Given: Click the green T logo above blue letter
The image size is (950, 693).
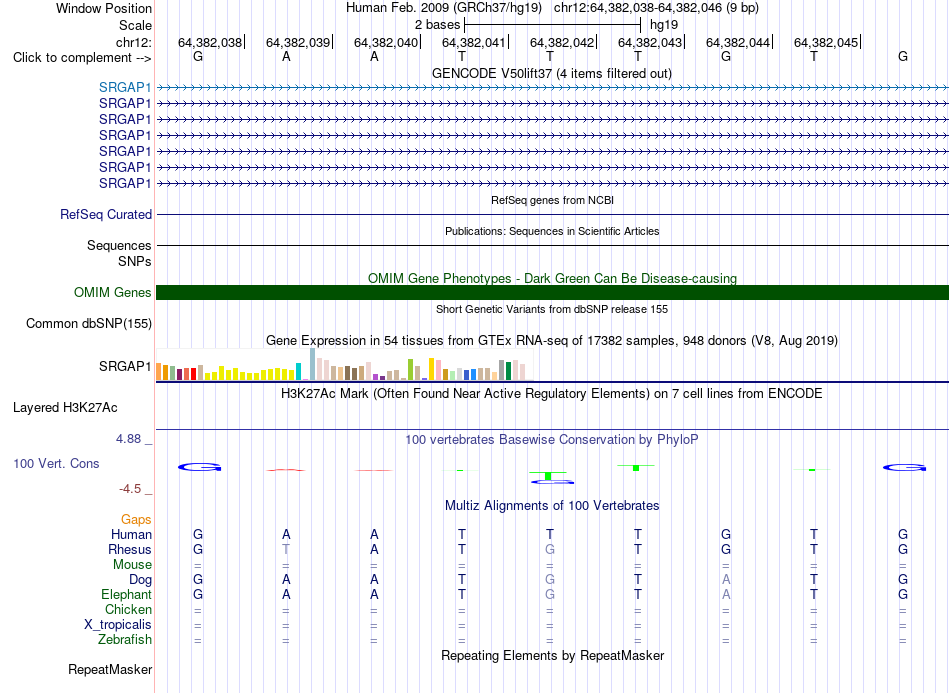Looking at the screenshot, I should 548,476.
